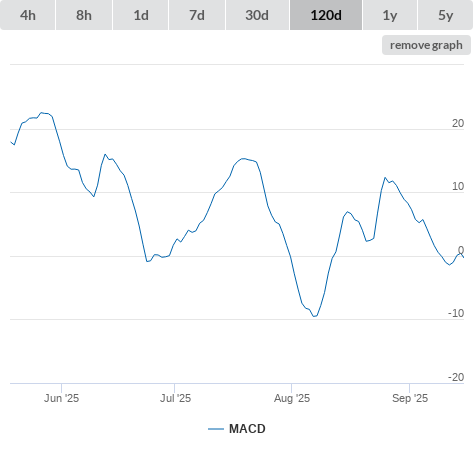Click the Jun '25 axis label
This screenshot has height=455, width=474.
pos(61,398)
